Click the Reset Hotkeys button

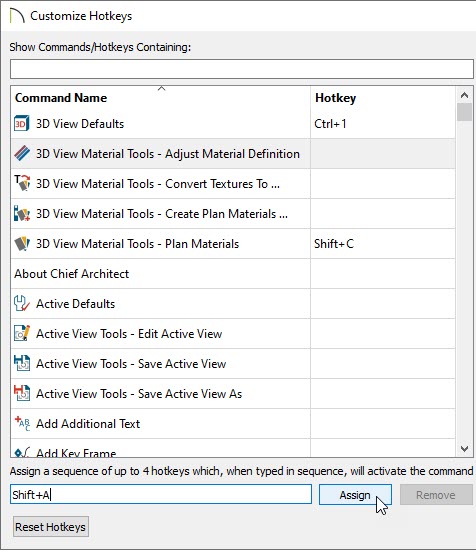[51, 526]
